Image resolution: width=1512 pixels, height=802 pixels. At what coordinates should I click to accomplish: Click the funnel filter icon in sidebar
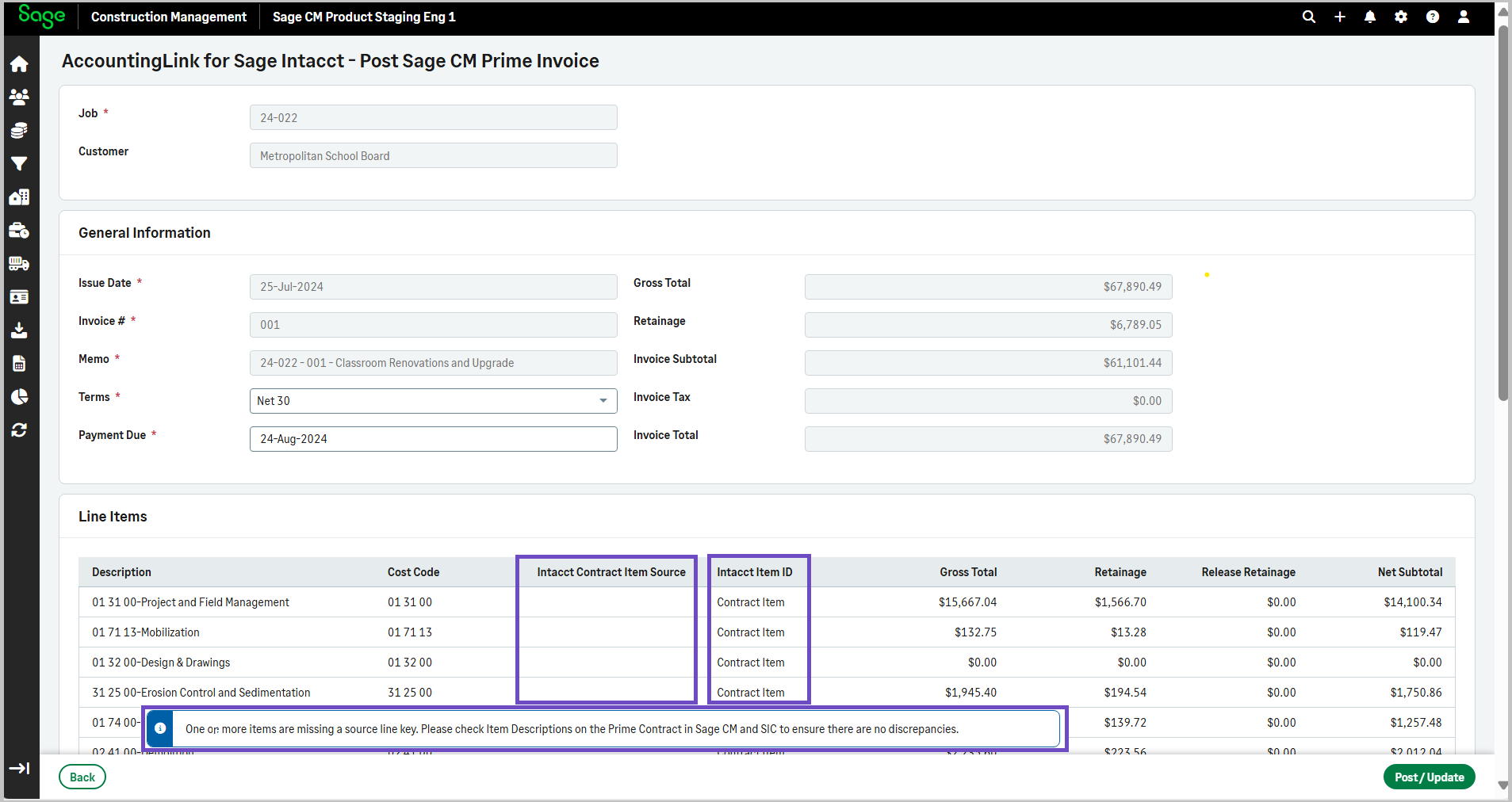[x=19, y=163]
